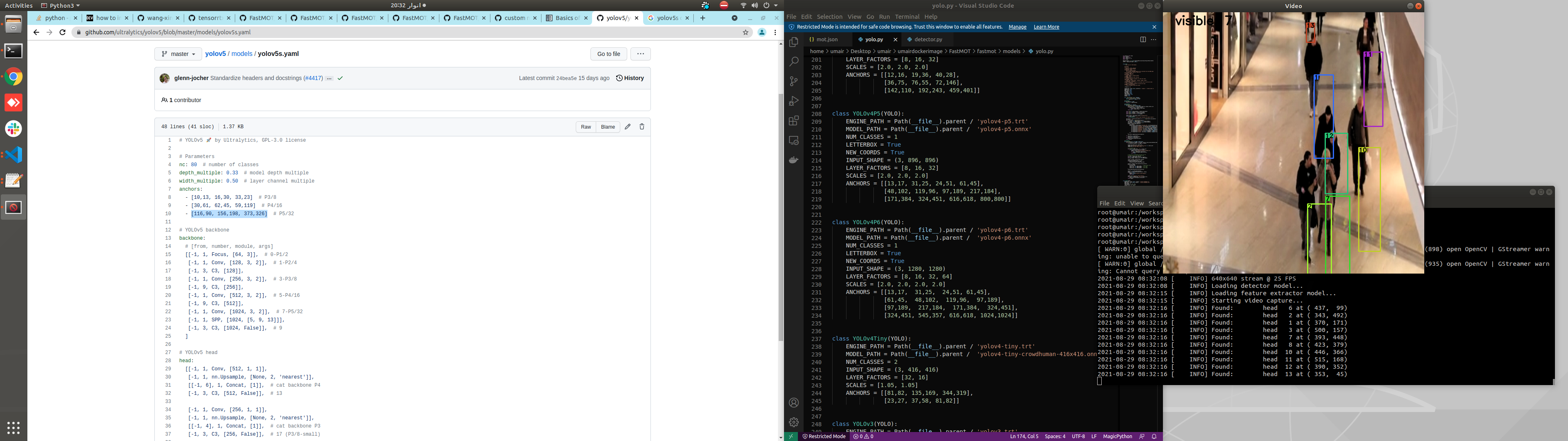This screenshot has height=441, width=1568.
Task: Open the History link for the file
Action: 630,78
